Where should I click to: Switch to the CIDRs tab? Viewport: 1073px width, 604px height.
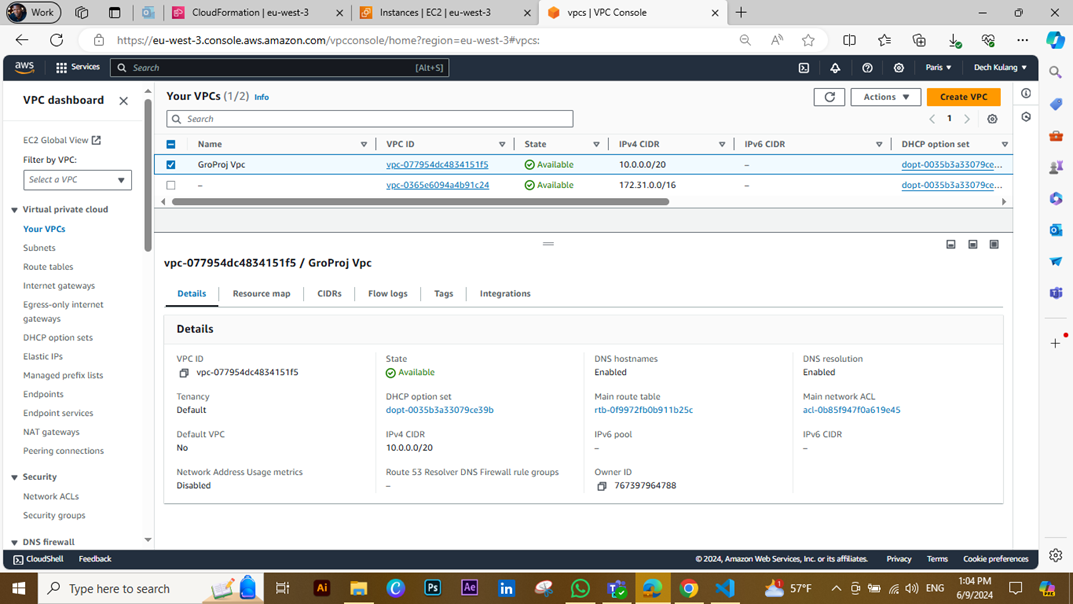pos(329,294)
